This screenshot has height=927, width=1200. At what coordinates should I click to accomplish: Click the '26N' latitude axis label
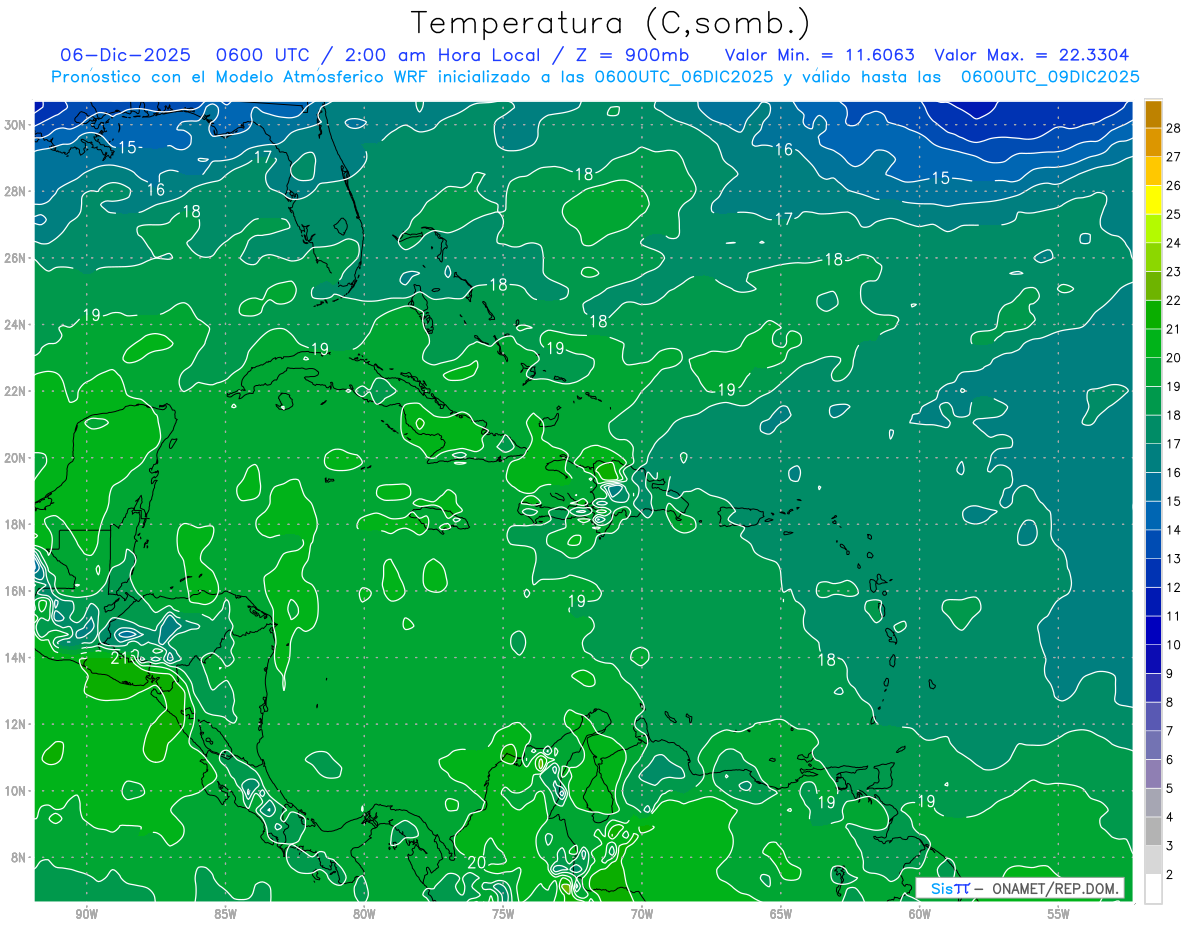tap(17, 258)
